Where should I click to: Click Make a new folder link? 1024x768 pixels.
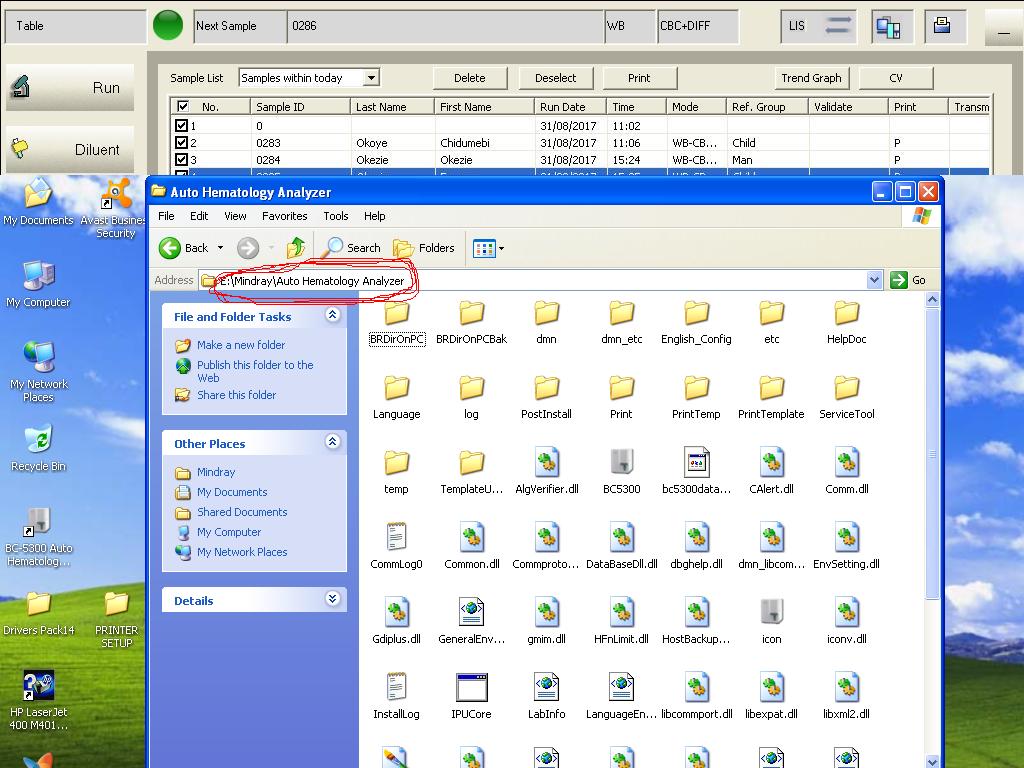pyautogui.click(x=241, y=345)
